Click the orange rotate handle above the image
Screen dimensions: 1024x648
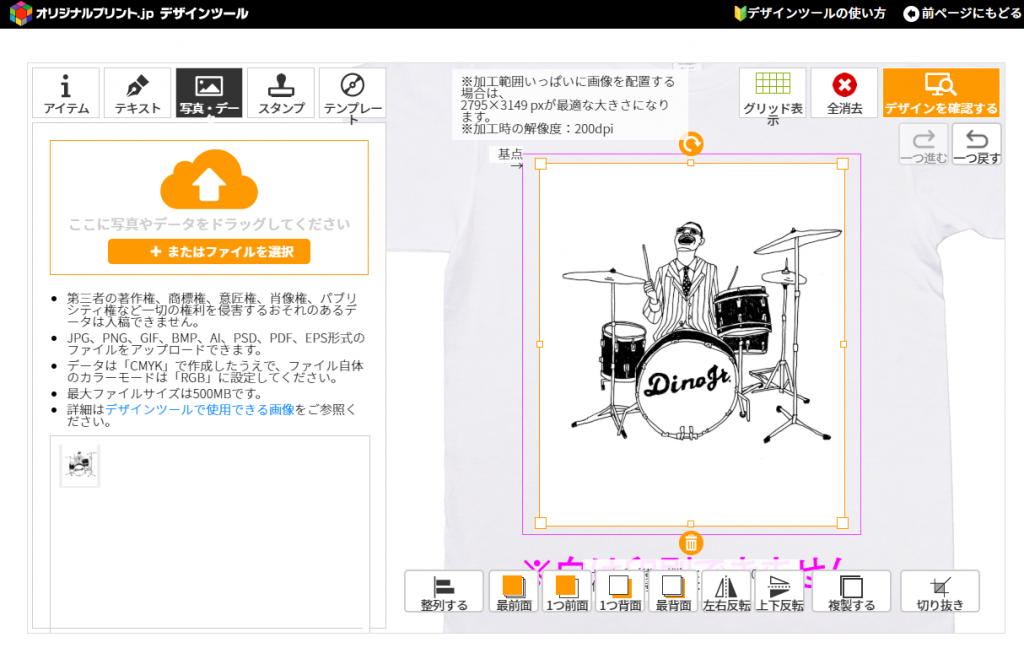coord(691,144)
